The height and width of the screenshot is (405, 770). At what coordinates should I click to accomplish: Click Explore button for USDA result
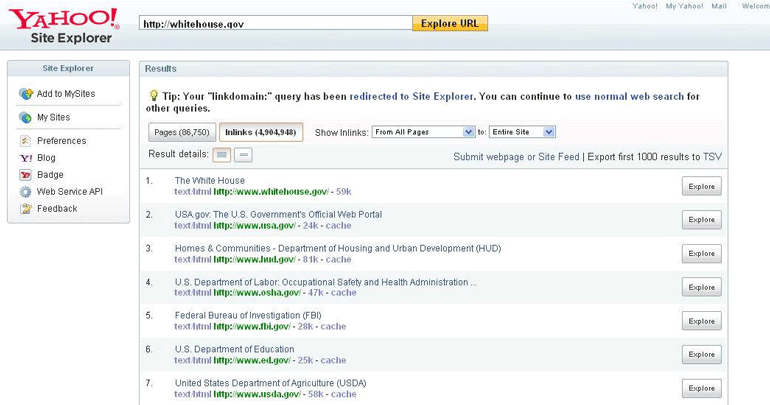point(702,388)
